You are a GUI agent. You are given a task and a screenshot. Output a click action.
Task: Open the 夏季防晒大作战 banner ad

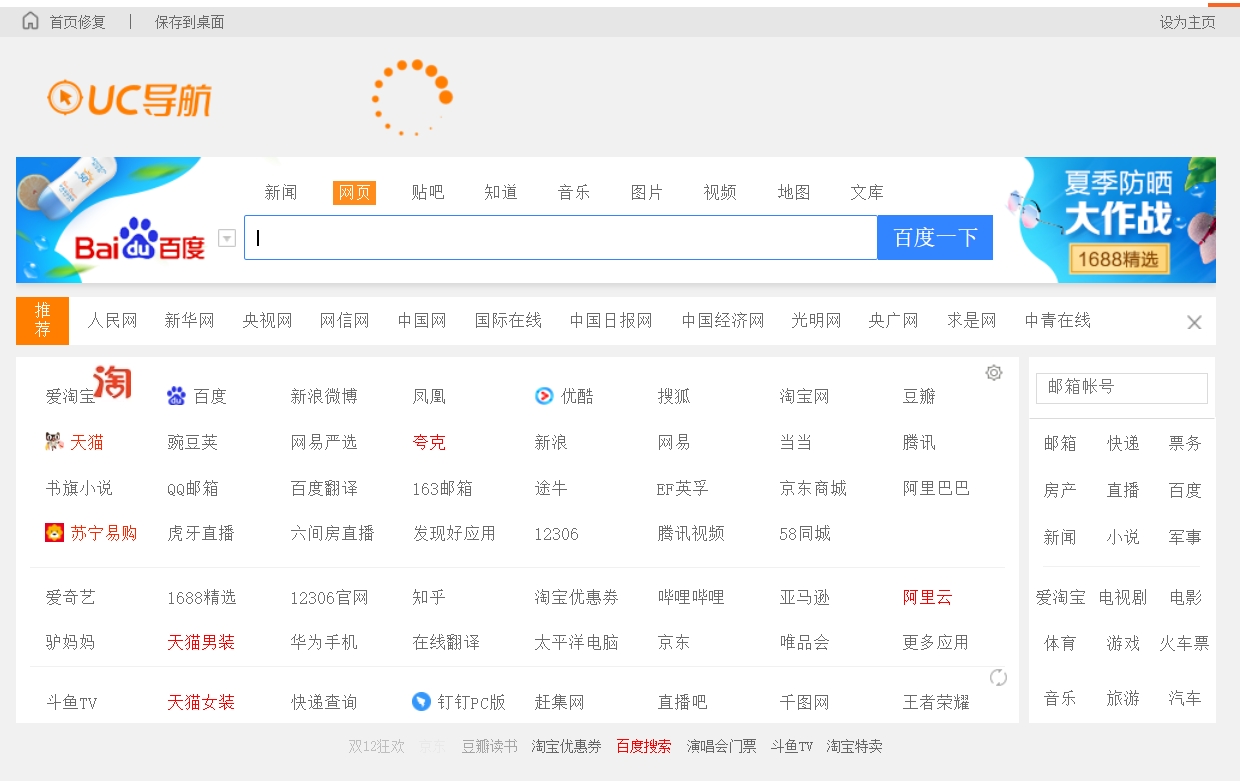1118,220
